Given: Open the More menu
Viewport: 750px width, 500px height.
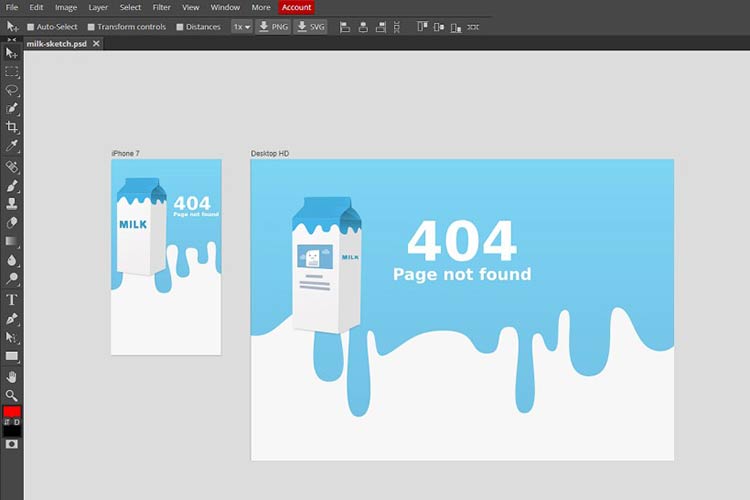Looking at the screenshot, I should [x=260, y=7].
